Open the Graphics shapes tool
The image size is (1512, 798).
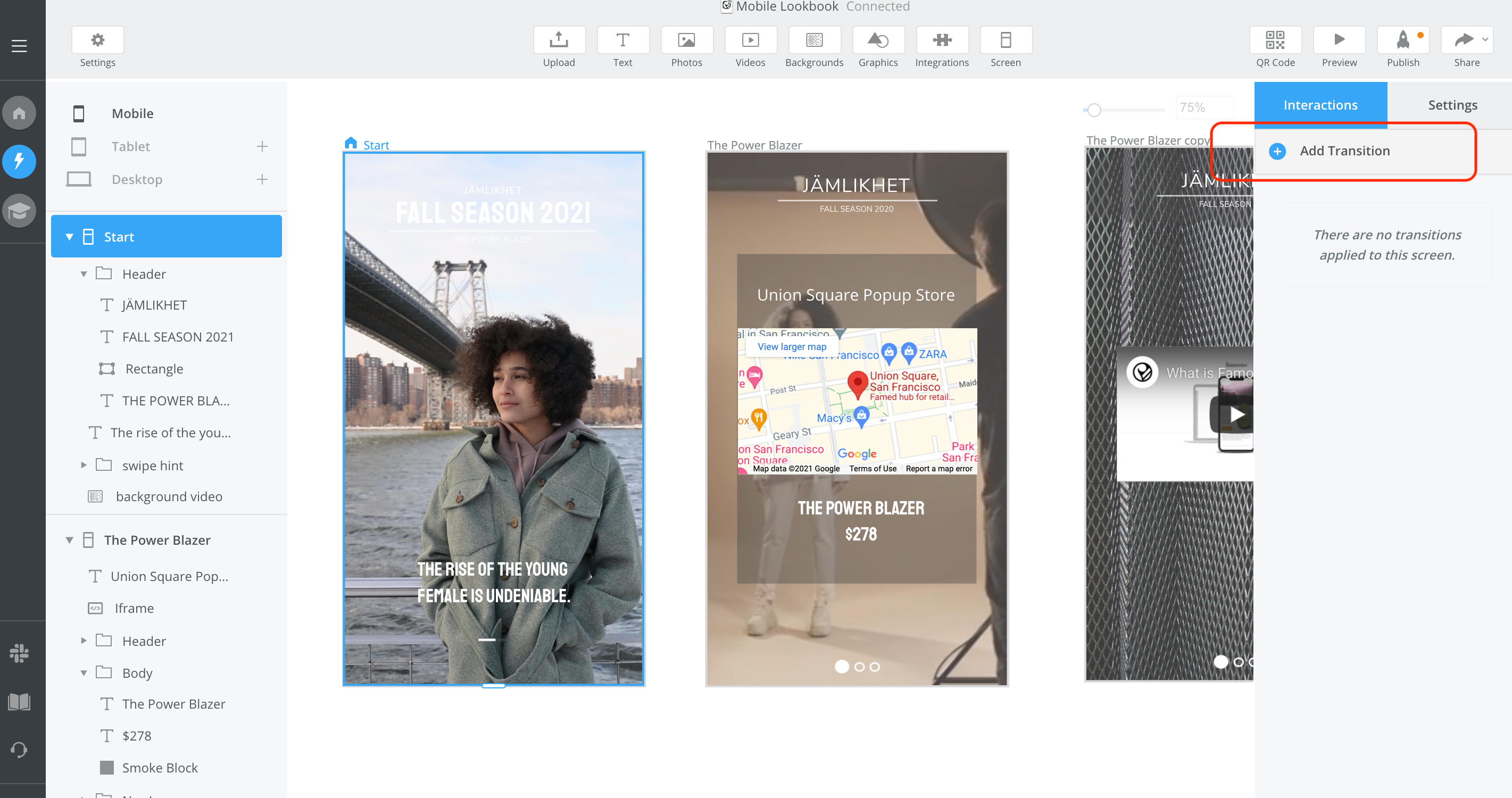coord(877,40)
